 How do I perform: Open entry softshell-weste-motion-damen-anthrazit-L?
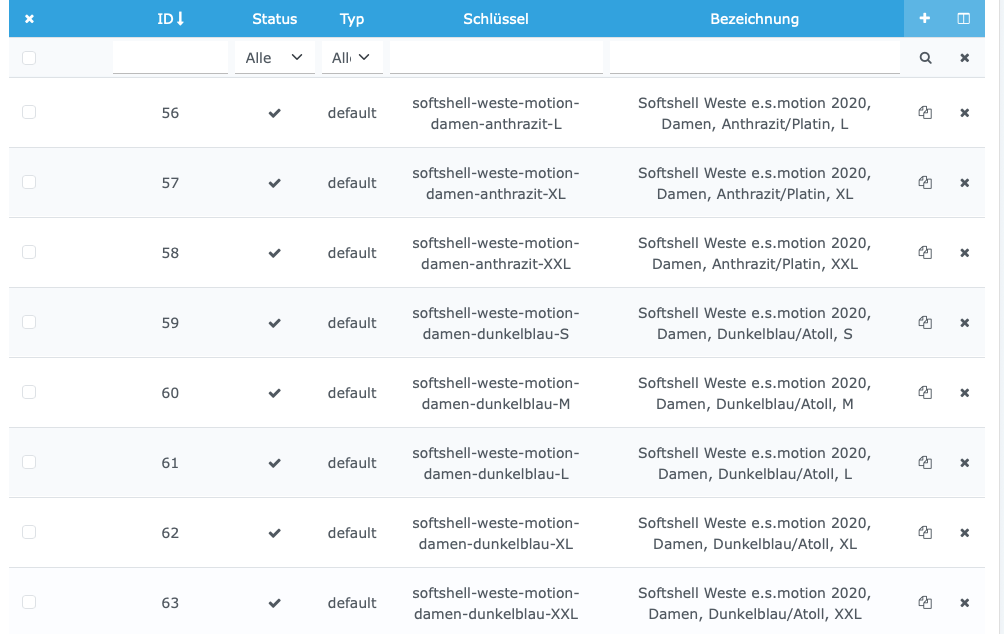(496, 113)
